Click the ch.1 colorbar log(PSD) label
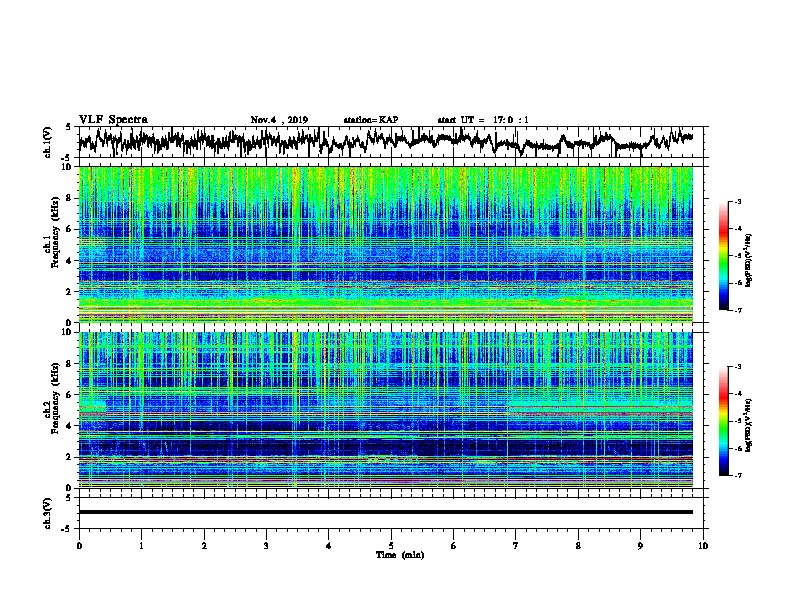 [749, 260]
